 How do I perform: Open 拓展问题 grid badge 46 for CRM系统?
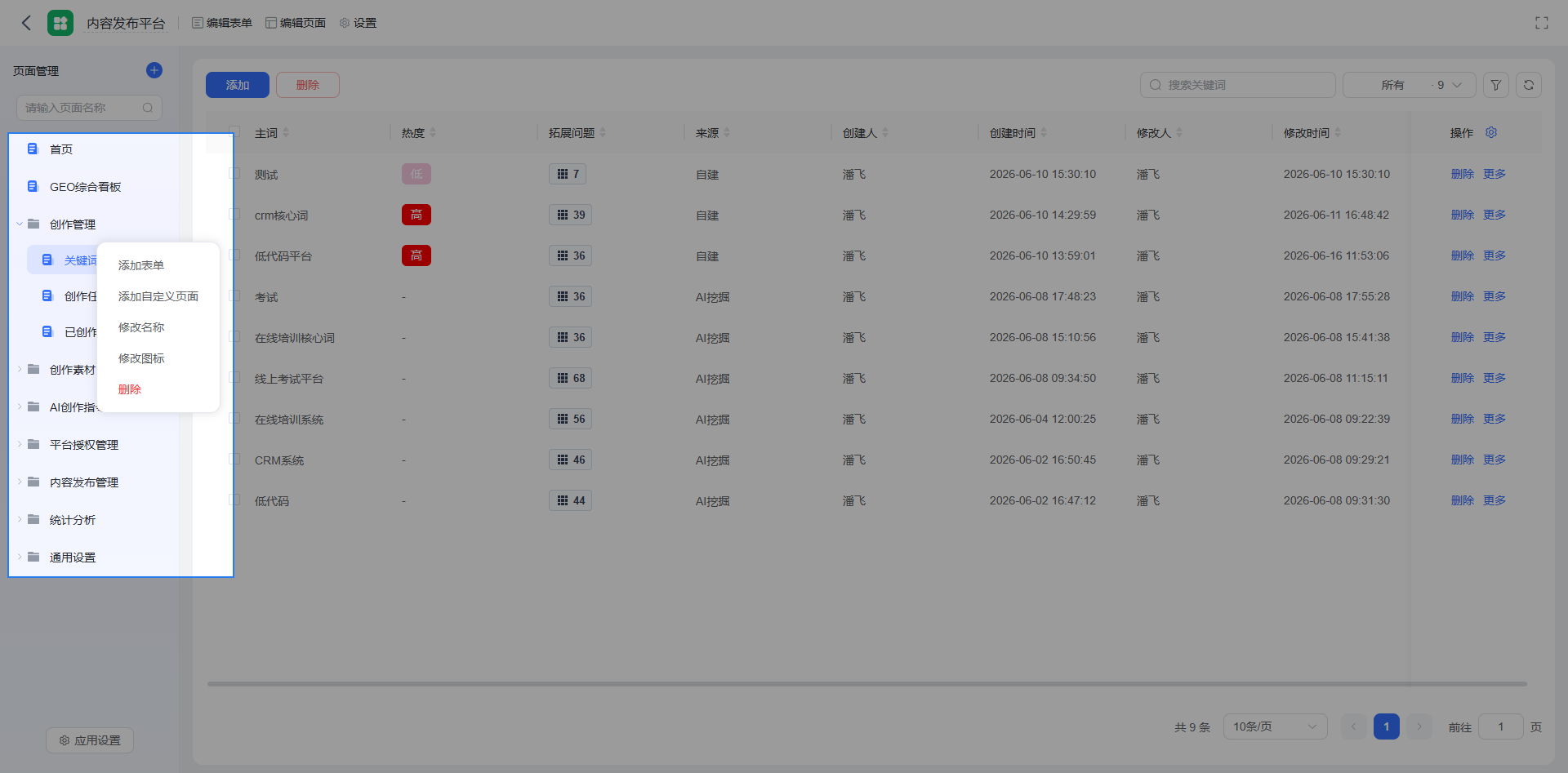(570, 460)
